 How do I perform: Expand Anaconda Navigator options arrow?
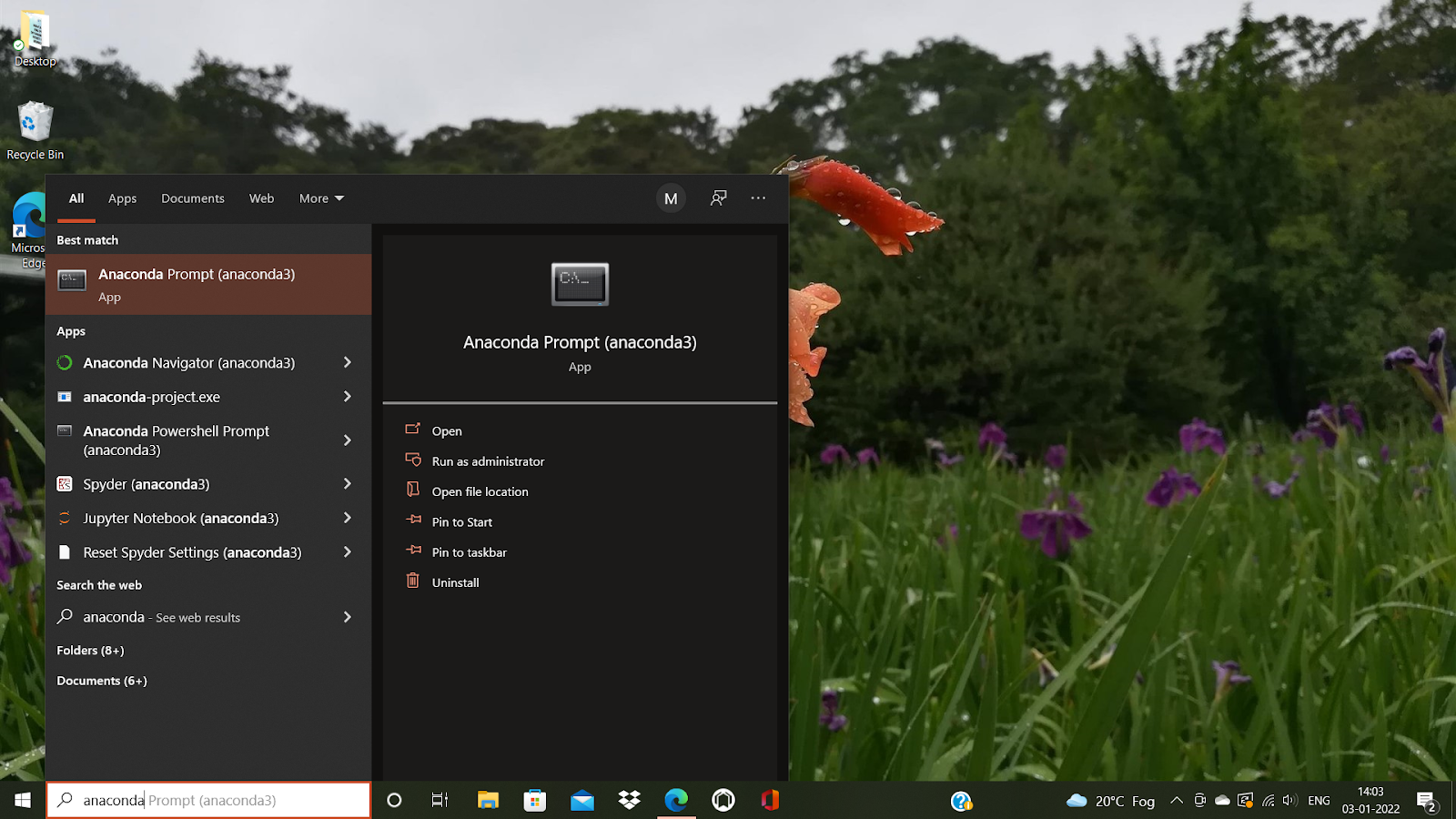coord(347,362)
